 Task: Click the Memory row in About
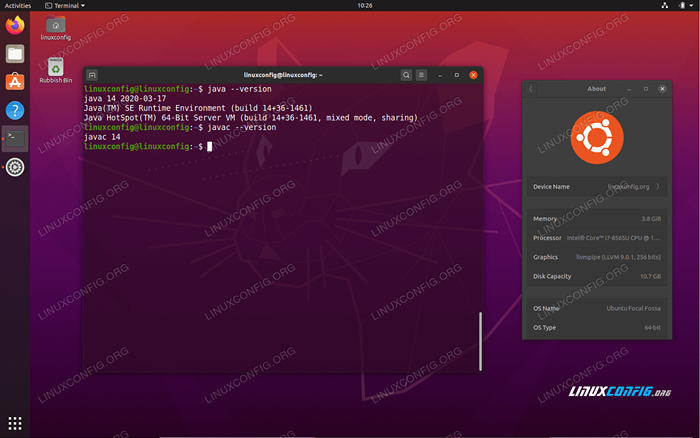[597, 219]
